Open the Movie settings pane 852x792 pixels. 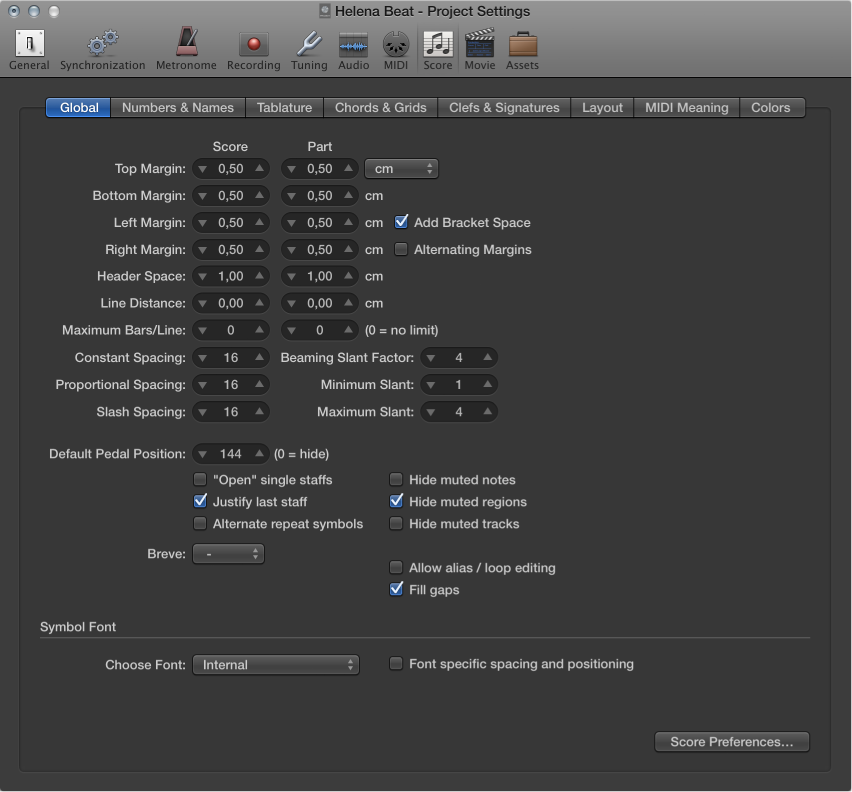479,45
